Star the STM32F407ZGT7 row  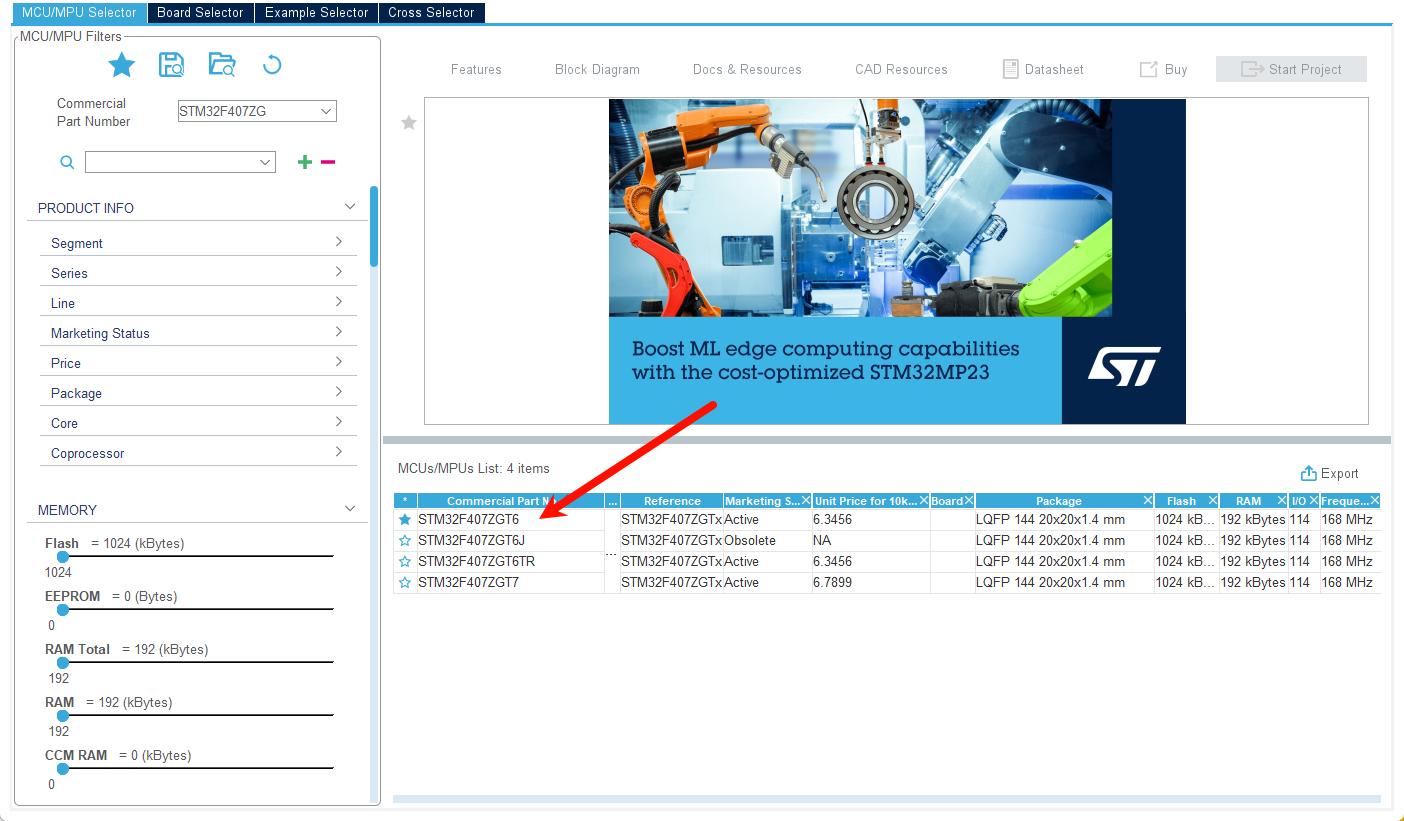(x=405, y=582)
